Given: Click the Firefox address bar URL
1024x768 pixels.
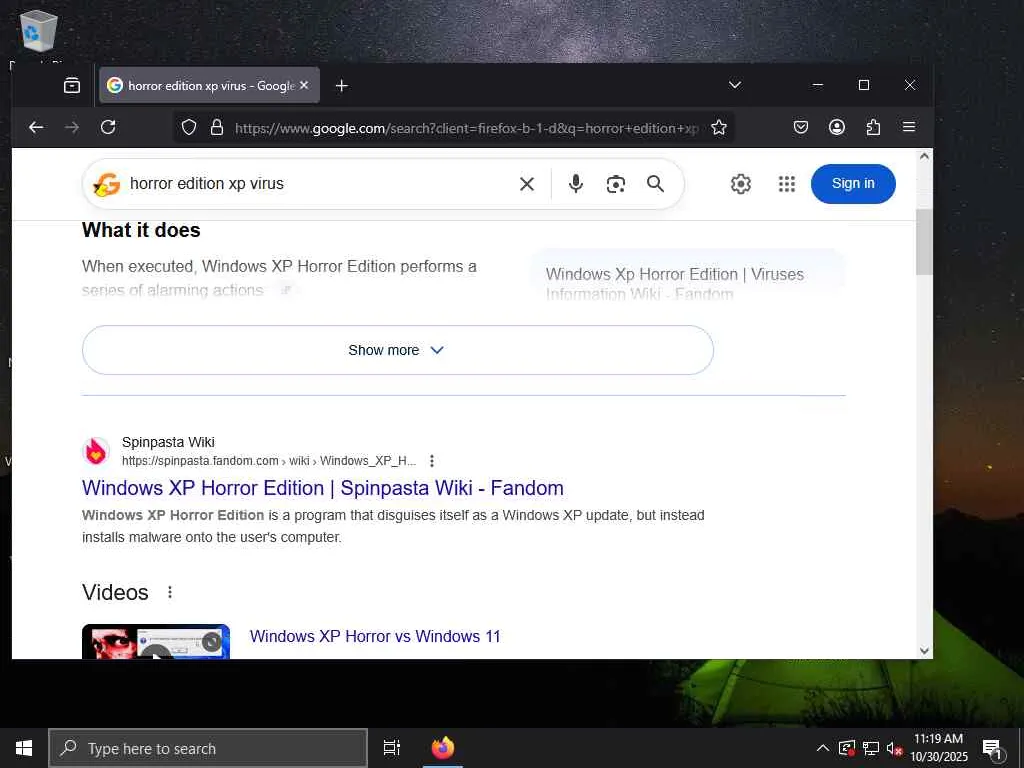Looking at the screenshot, I should tap(466, 128).
